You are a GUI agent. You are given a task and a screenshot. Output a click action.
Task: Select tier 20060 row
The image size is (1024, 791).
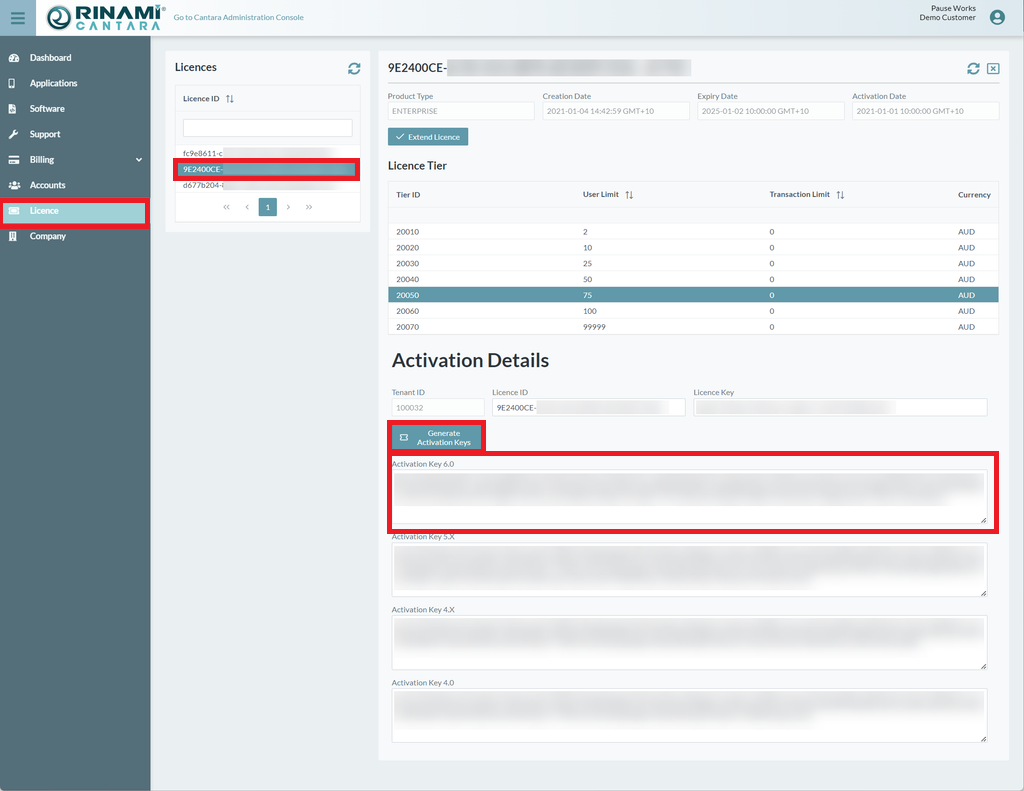click(x=693, y=311)
